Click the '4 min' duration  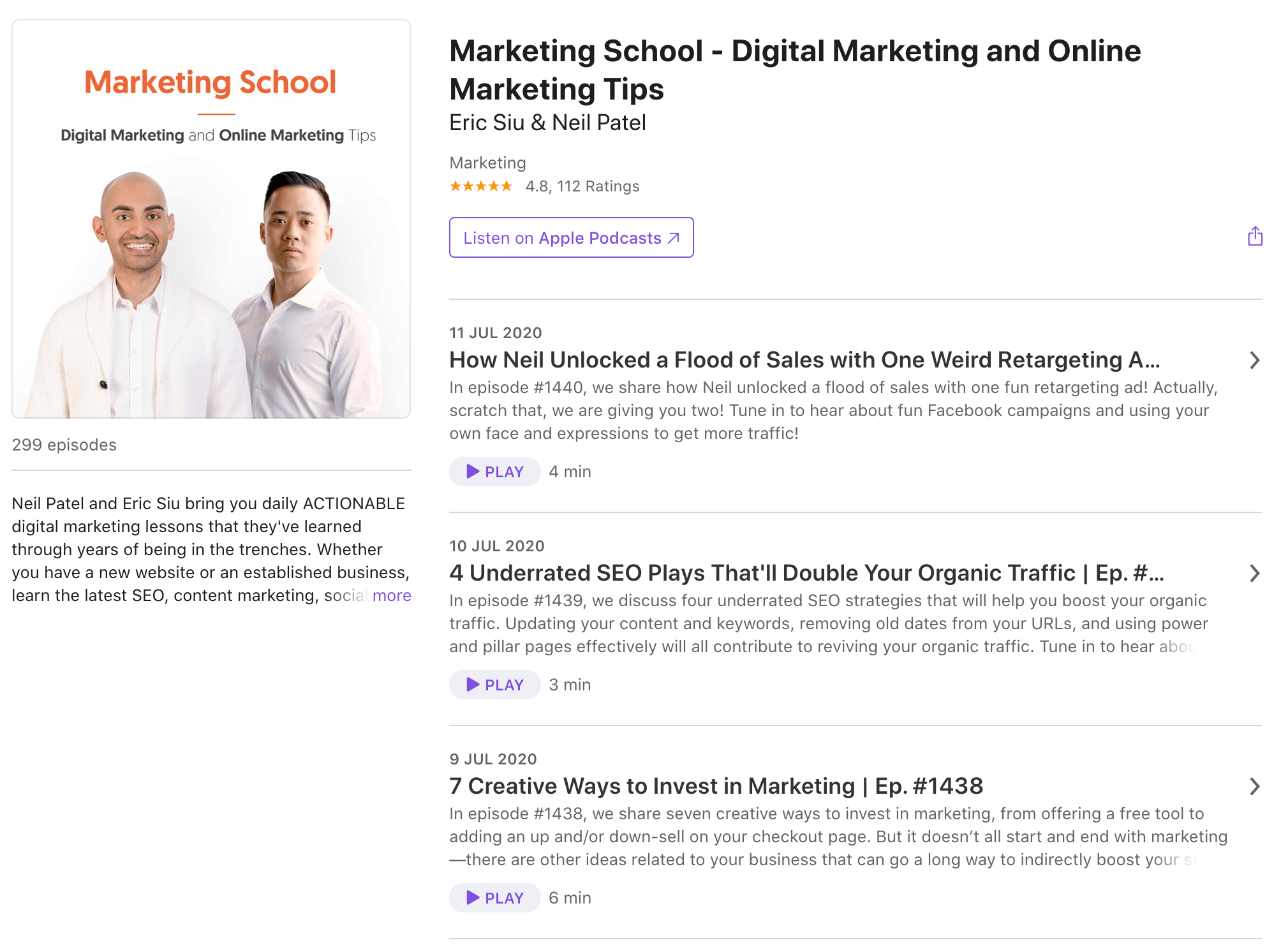pos(570,472)
